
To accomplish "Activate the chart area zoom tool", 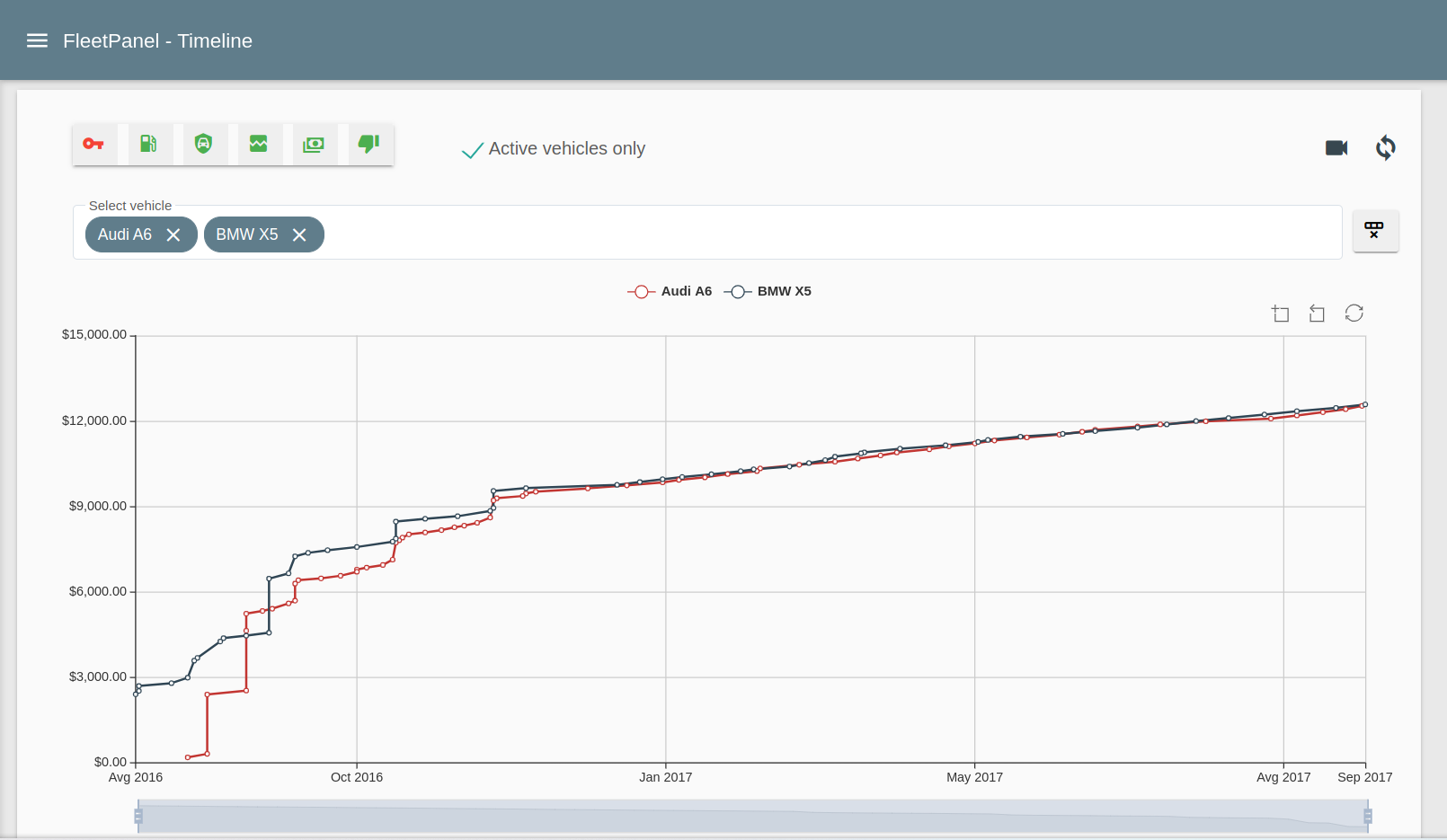I will (1281, 314).
